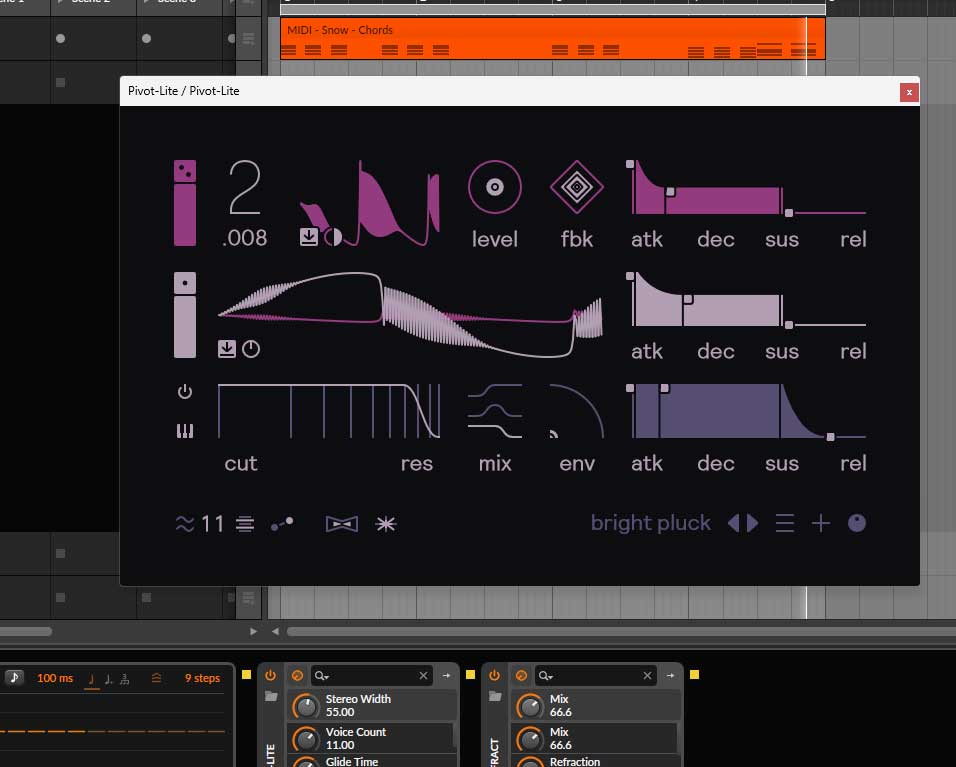Click oscillator 2 envelope decay handle
This screenshot has width=956, height=767.
tap(688, 299)
